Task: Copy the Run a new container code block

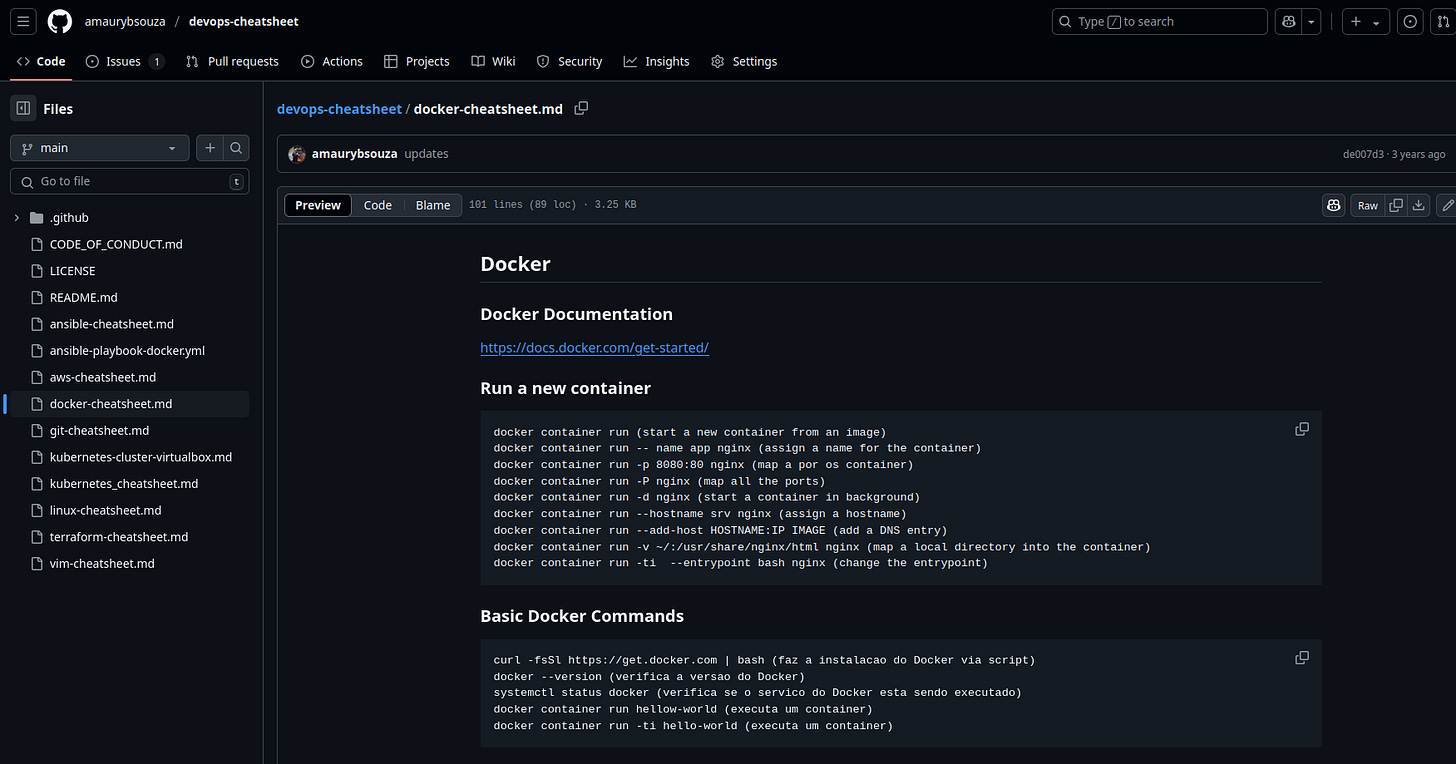Action: point(1301,429)
